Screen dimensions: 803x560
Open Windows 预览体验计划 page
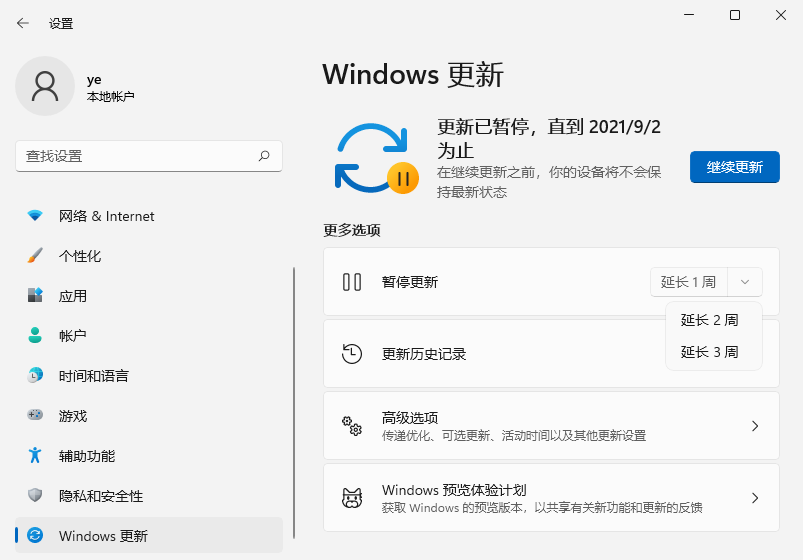click(551, 497)
